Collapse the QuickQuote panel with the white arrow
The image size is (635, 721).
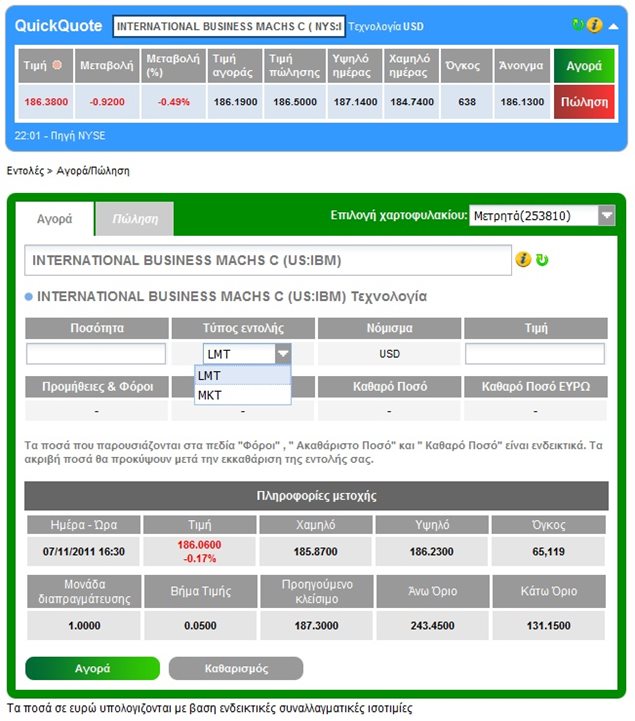tap(613, 27)
